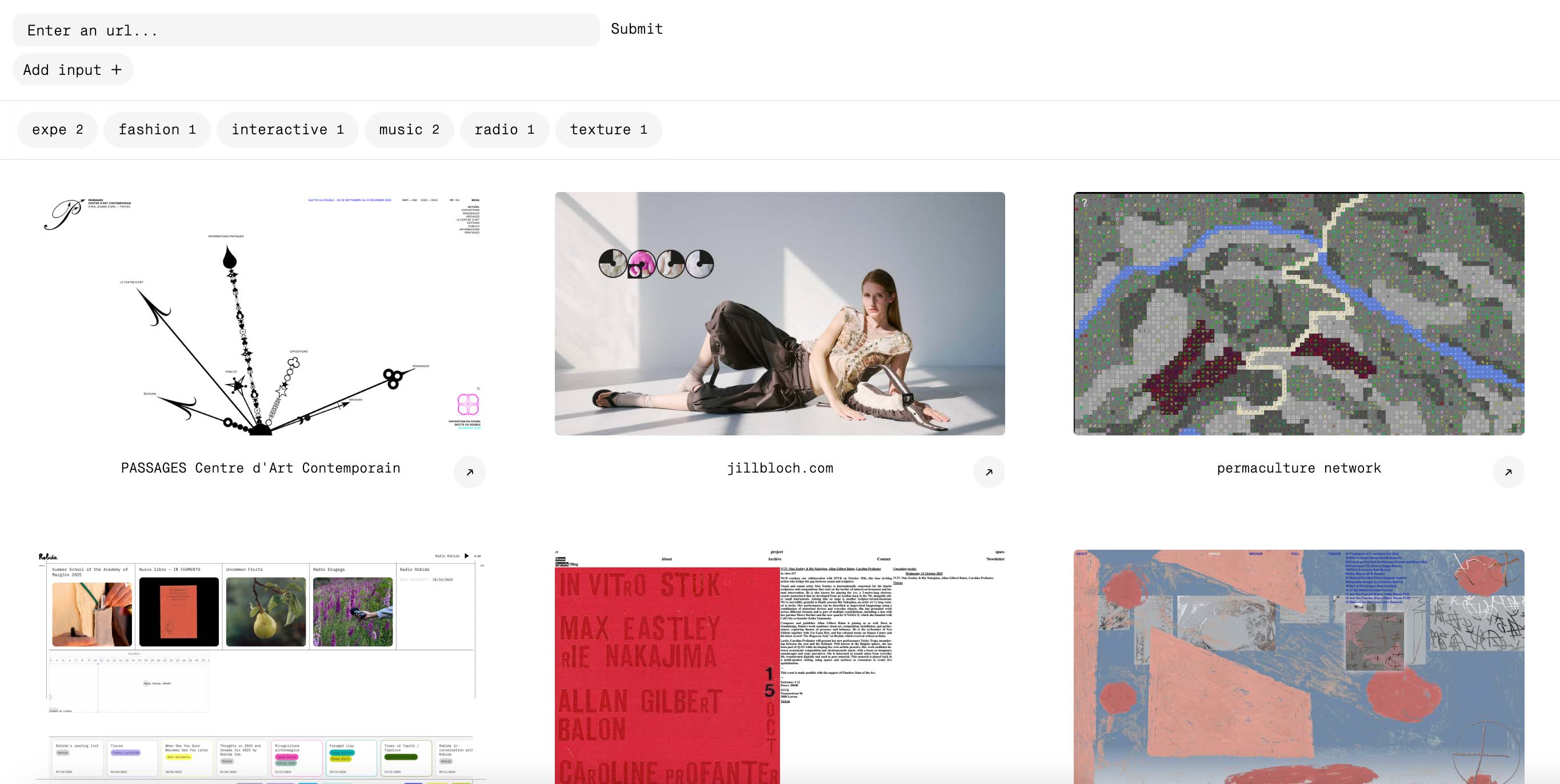The height and width of the screenshot is (784, 1560).
Task: Open PASSAGES Centre d'Art external link arrow
Action: click(x=469, y=471)
